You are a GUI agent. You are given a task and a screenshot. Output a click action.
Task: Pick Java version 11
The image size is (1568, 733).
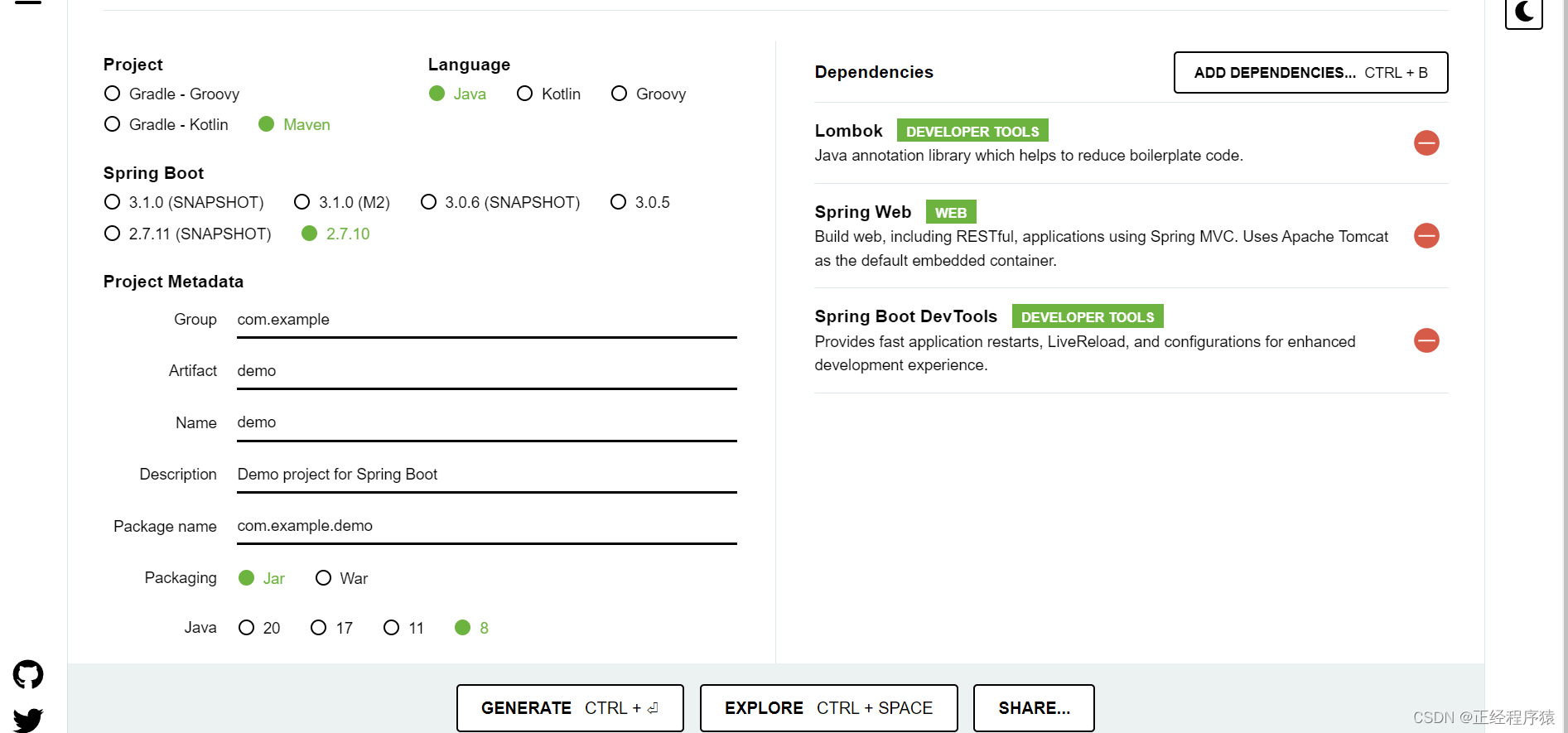pyautogui.click(x=404, y=628)
